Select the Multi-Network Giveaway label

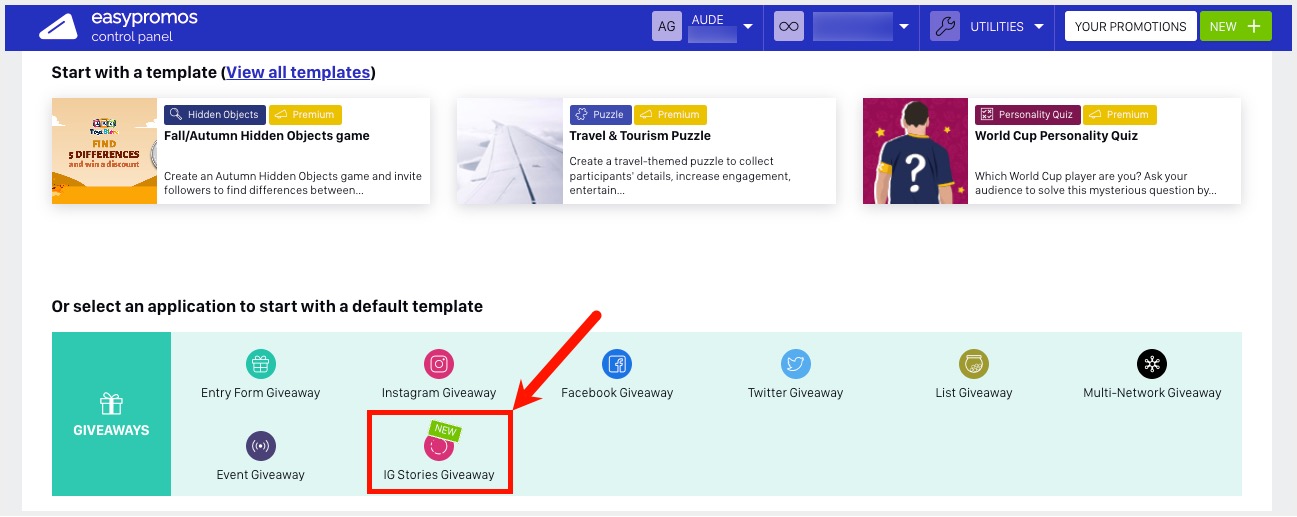pos(1152,393)
